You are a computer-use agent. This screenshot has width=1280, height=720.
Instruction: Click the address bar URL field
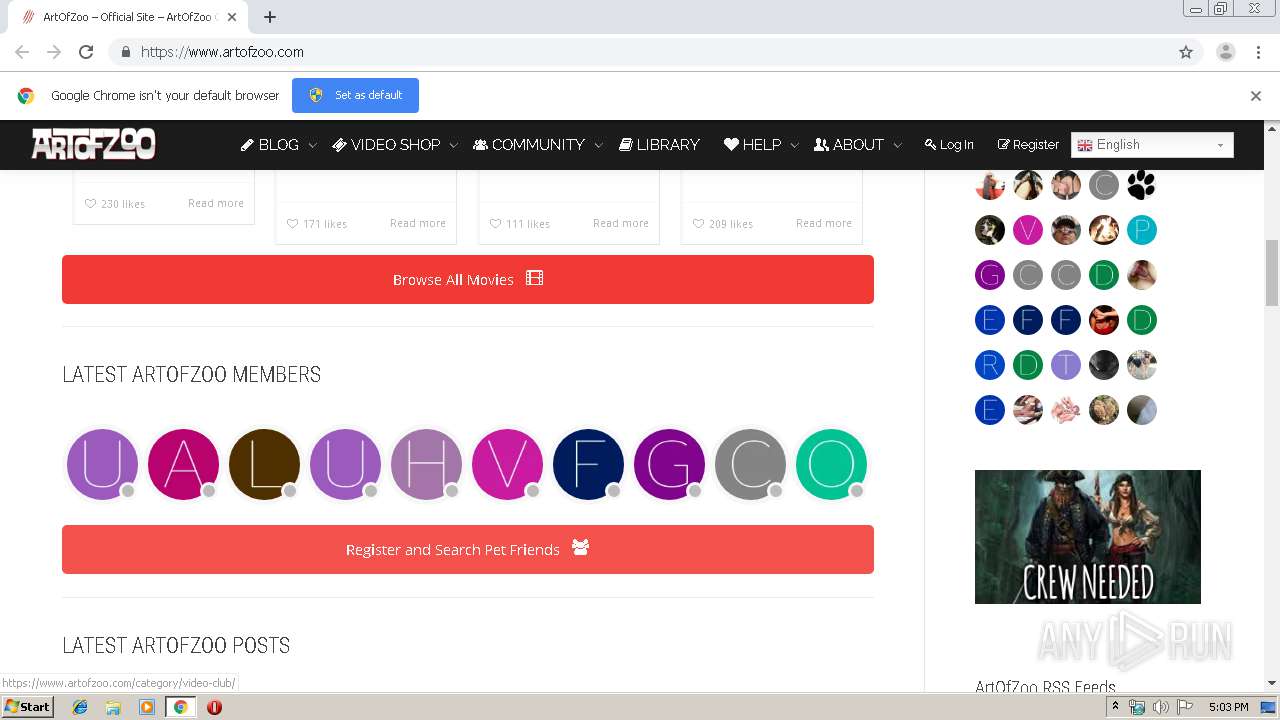click(640, 52)
